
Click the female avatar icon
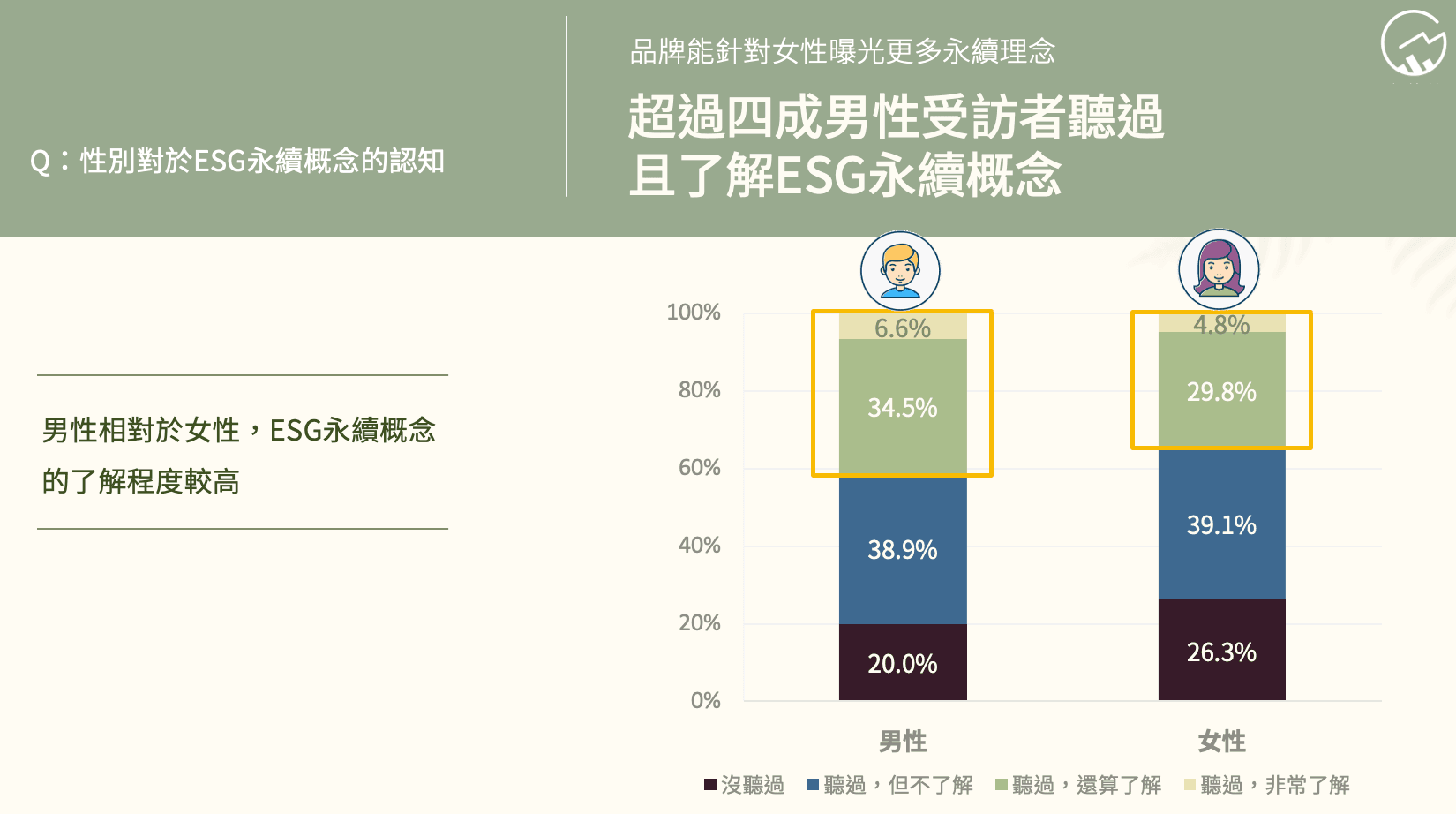(x=1219, y=268)
